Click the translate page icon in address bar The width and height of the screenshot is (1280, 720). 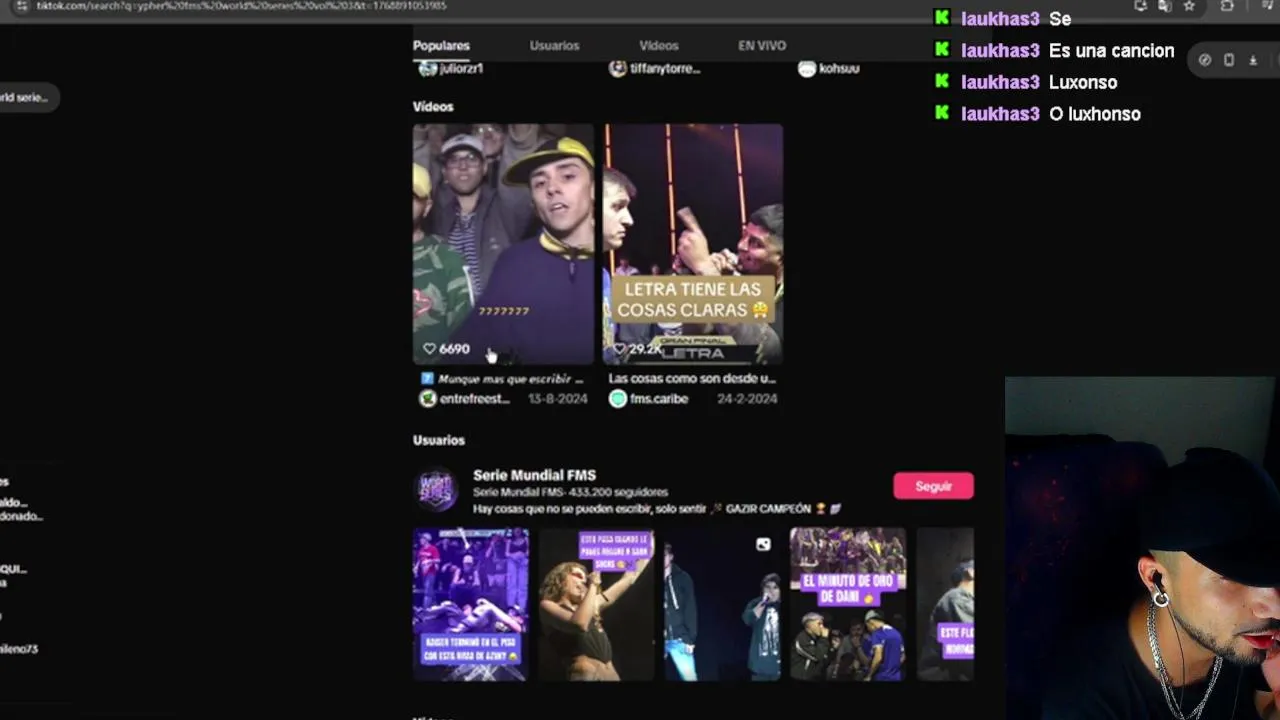pos(1164,6)
